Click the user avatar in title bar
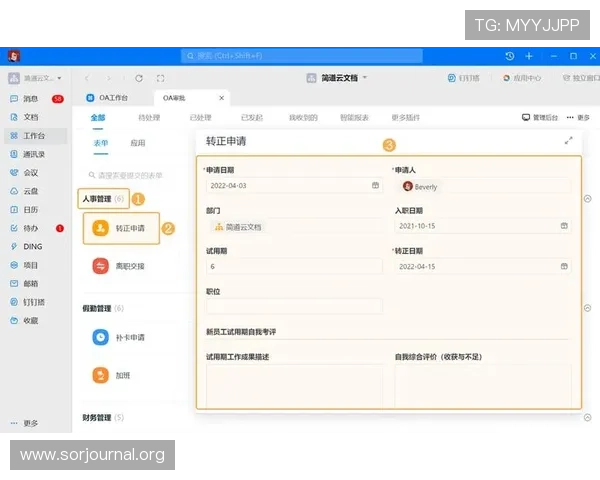 (14, 56)
